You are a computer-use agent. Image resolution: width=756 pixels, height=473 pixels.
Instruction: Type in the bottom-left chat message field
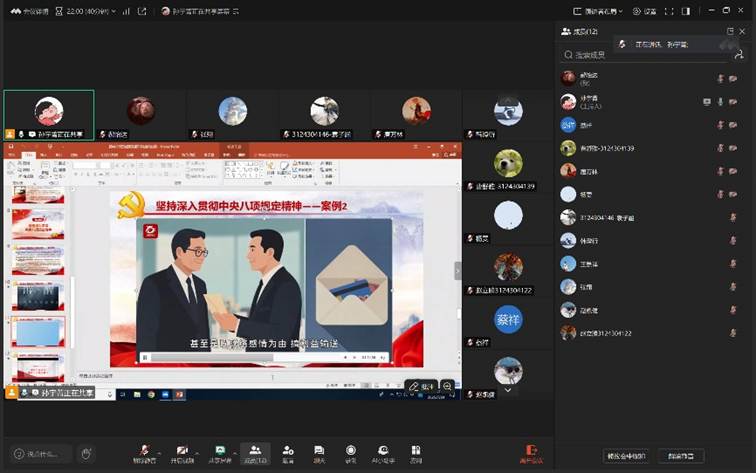click(x=40, y=454)
